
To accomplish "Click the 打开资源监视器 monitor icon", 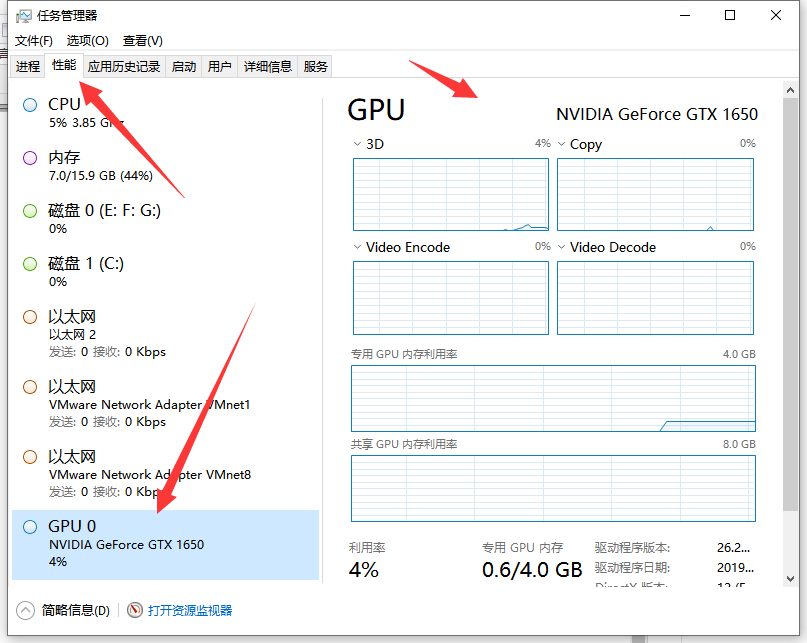I will (135, 610).
